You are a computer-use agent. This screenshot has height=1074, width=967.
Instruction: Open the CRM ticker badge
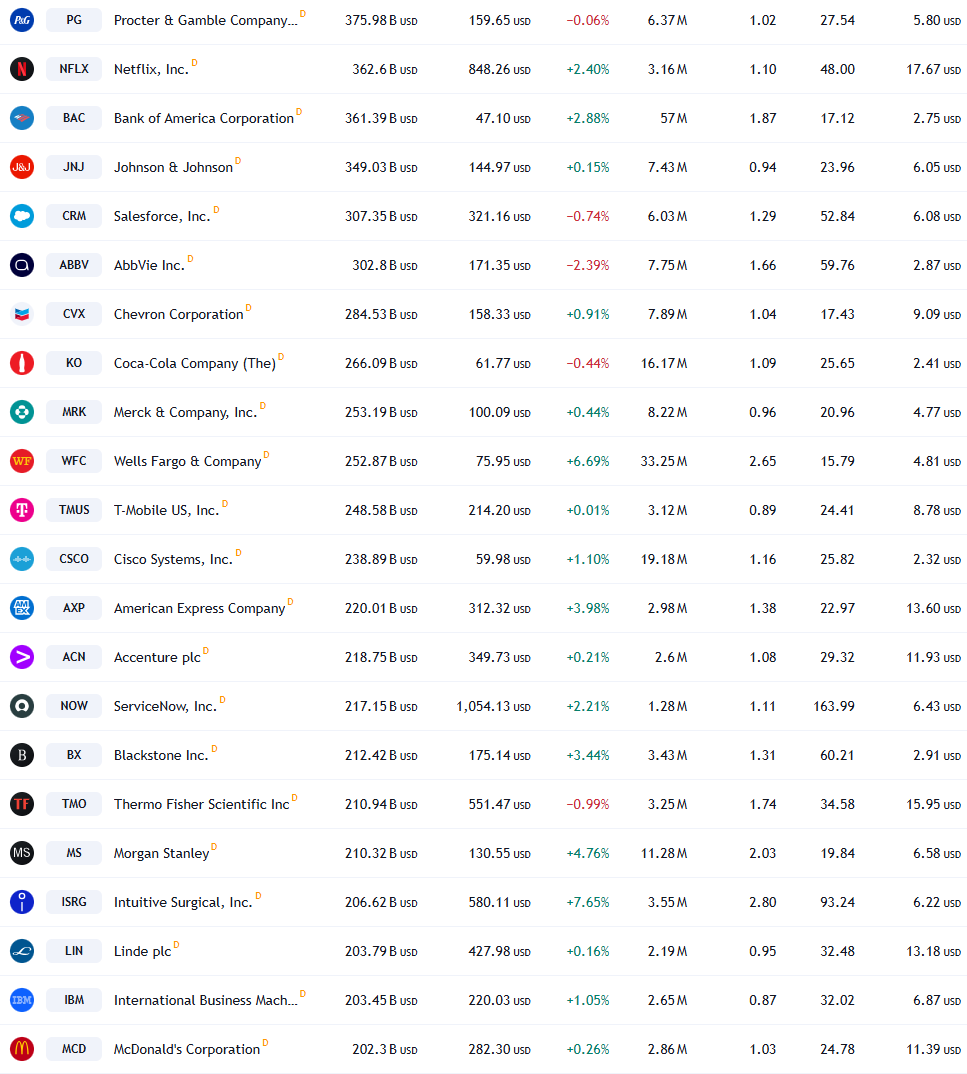(x=74, y=216)
